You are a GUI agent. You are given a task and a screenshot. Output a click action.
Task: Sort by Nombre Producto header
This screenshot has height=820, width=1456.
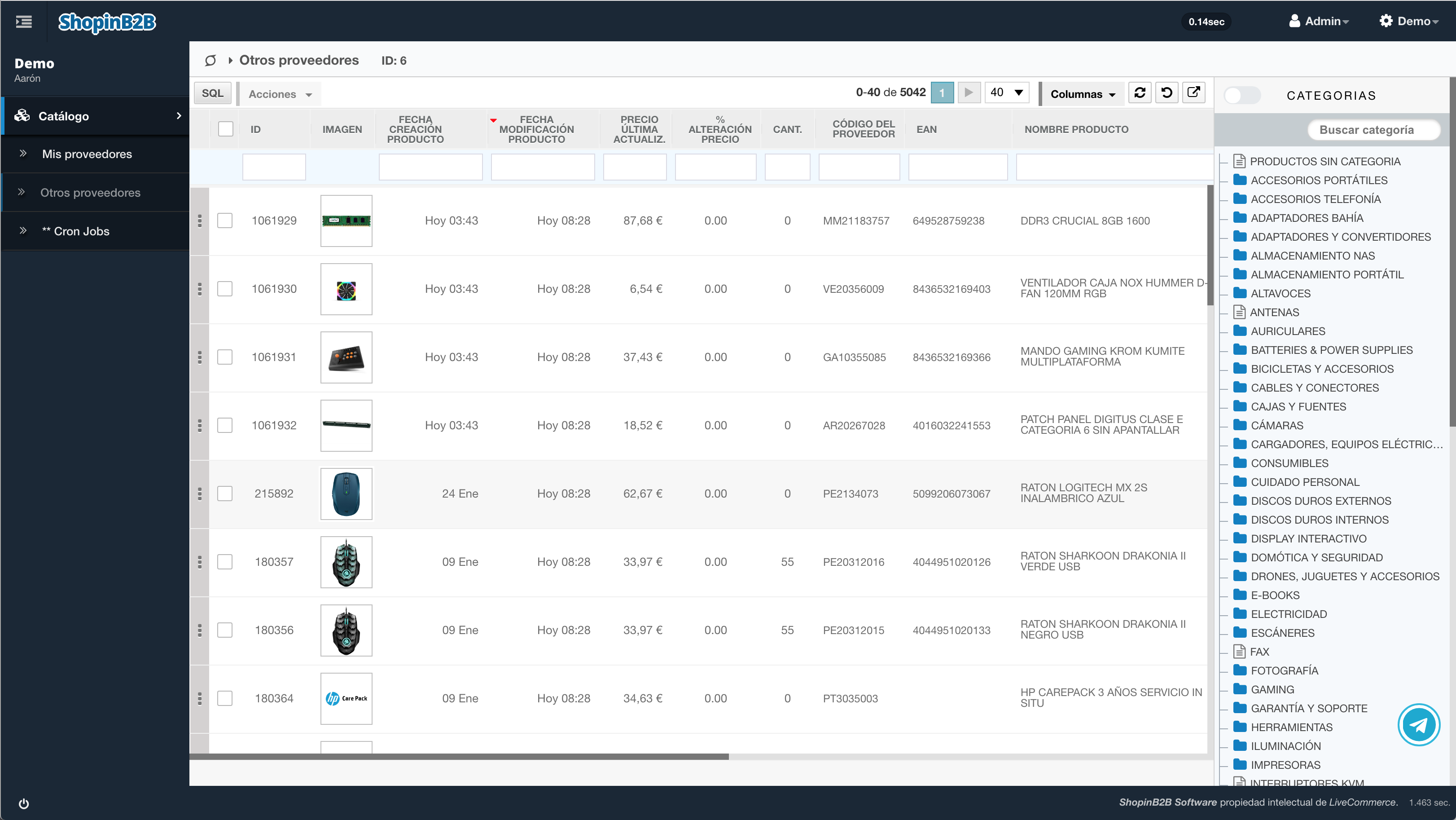1076,129
